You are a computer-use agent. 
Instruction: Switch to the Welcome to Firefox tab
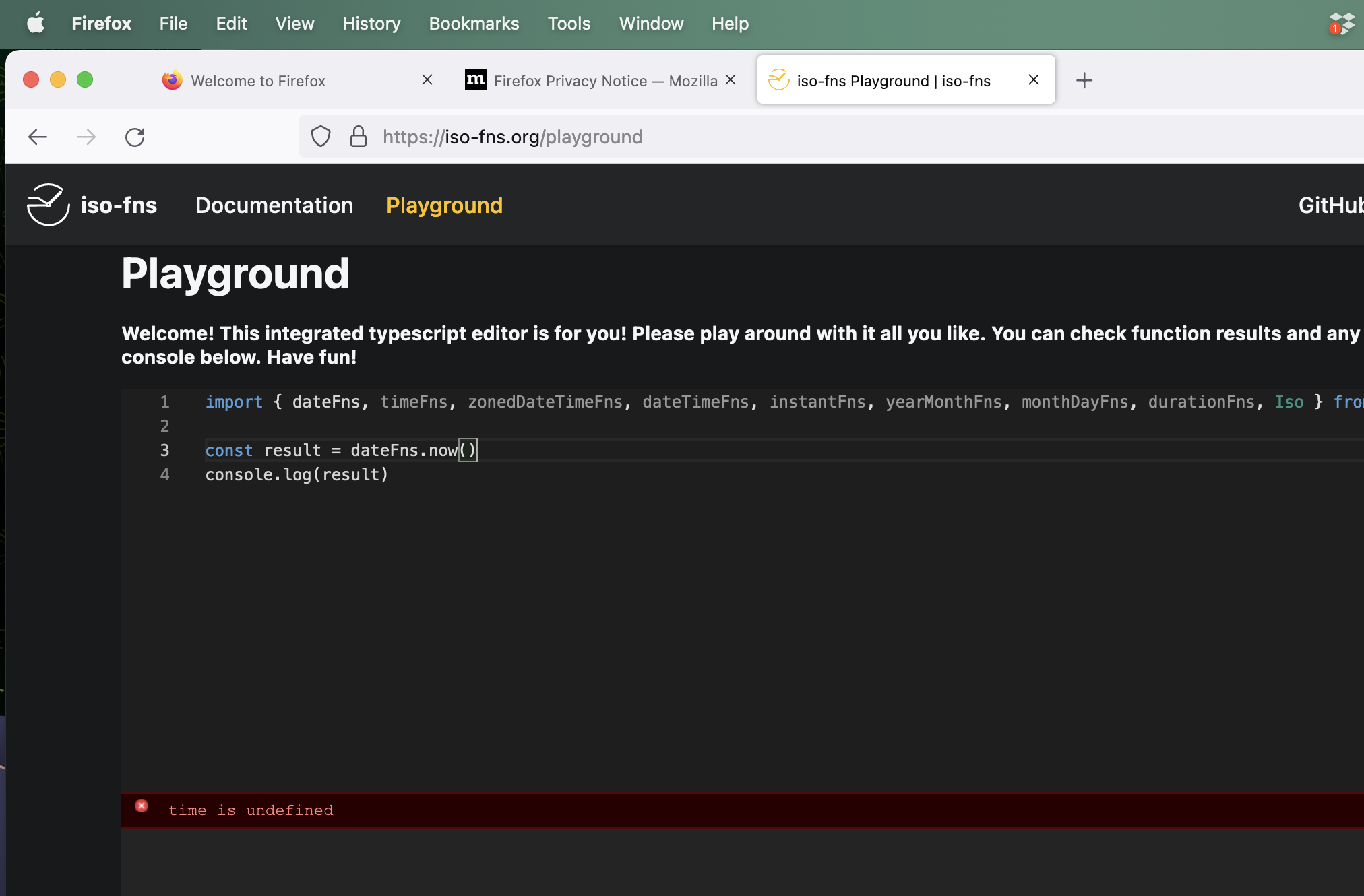click(257, 80)
